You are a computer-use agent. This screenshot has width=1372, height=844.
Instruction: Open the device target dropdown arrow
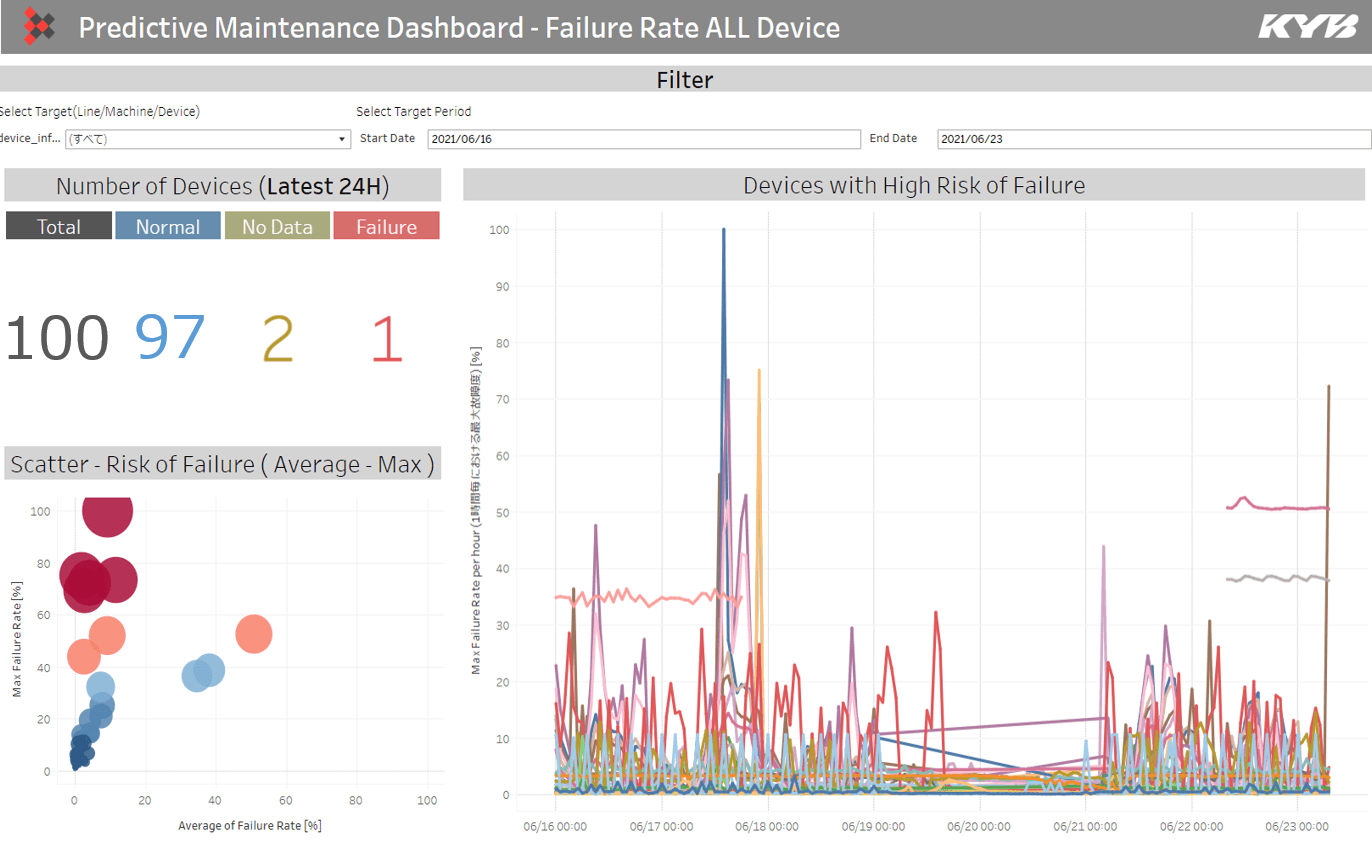tap(342, 139)
